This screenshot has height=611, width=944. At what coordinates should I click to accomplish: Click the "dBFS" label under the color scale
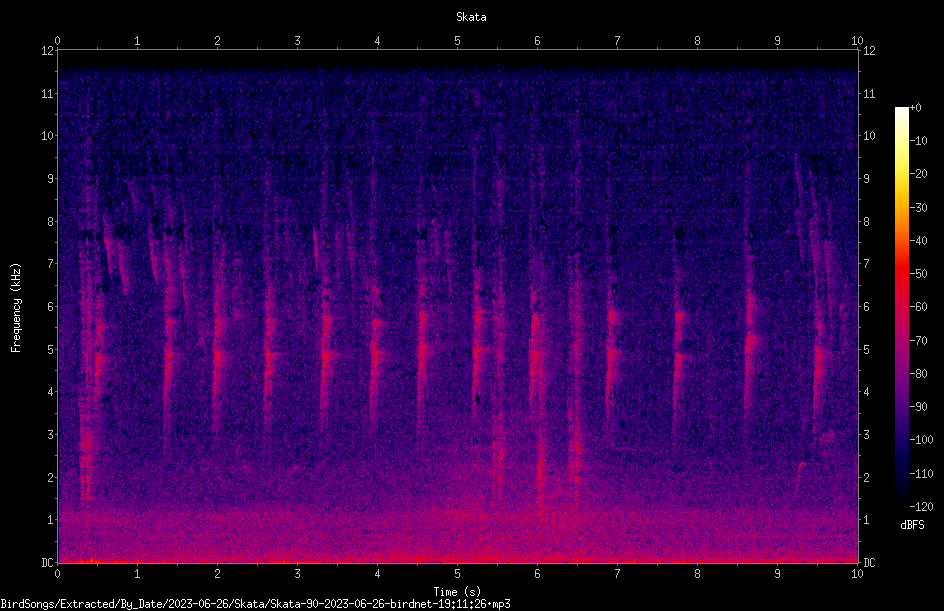[912, 525]
